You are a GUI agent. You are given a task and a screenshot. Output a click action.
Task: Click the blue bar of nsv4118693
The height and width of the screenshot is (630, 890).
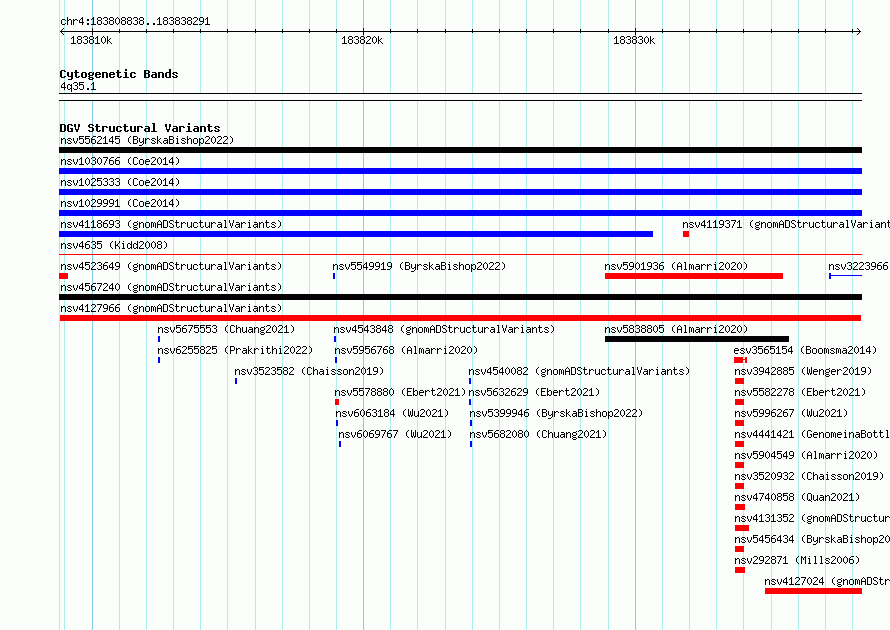coord(356,234)
